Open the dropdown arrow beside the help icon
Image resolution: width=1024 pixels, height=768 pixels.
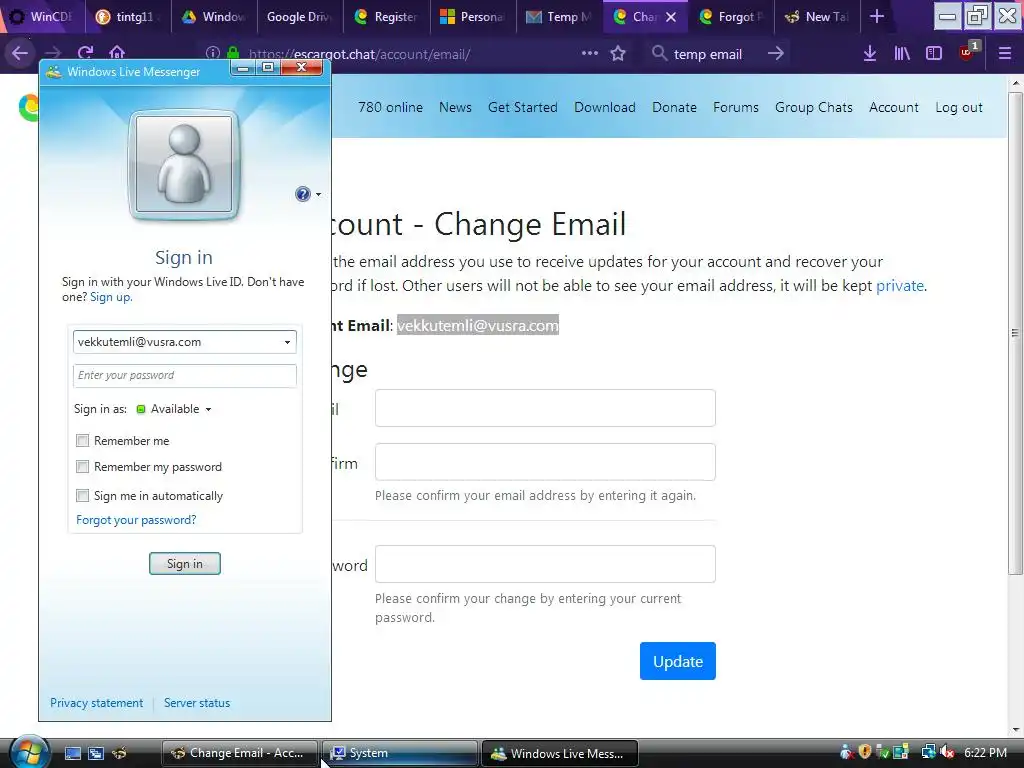(x=318, y=195)
